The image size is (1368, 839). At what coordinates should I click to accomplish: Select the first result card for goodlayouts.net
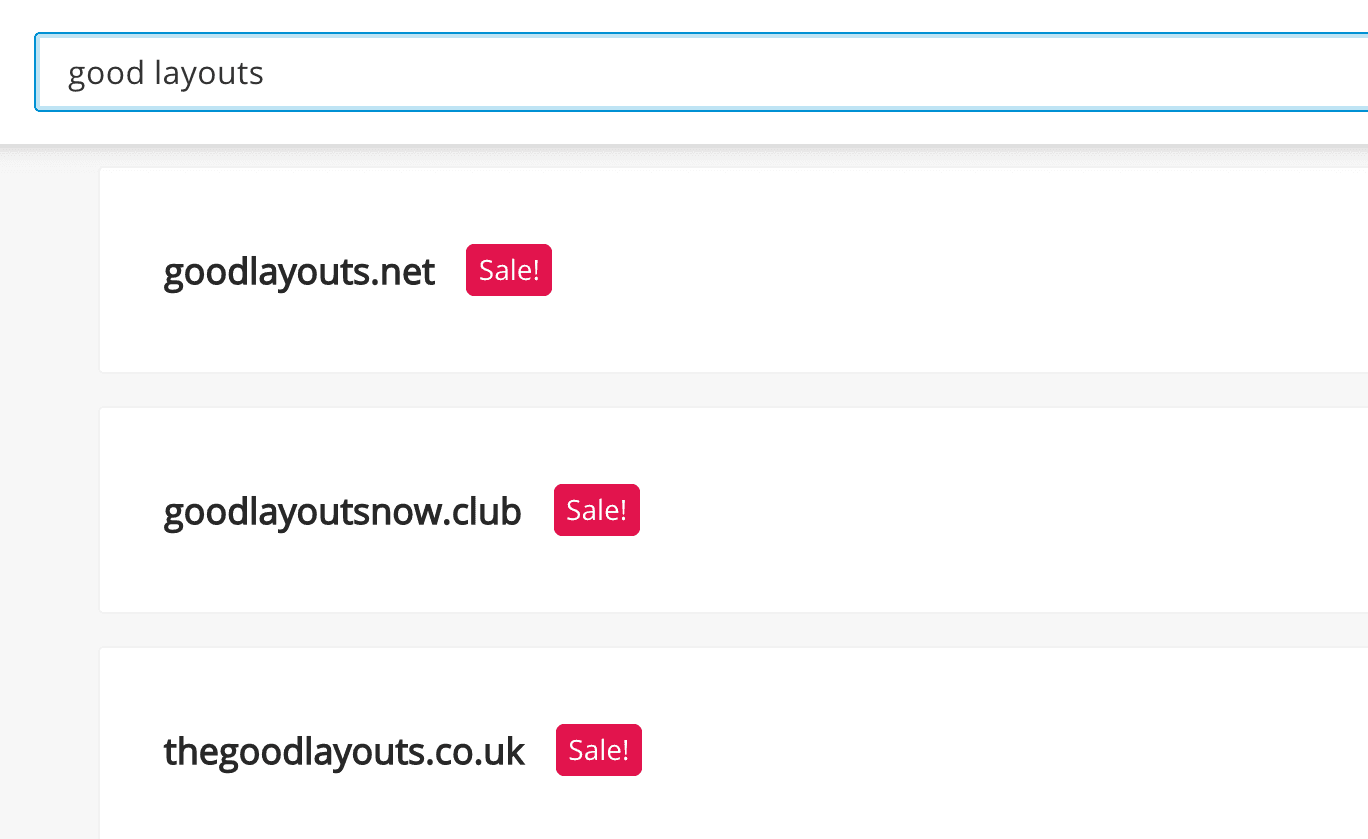click(x=800, y=270)
